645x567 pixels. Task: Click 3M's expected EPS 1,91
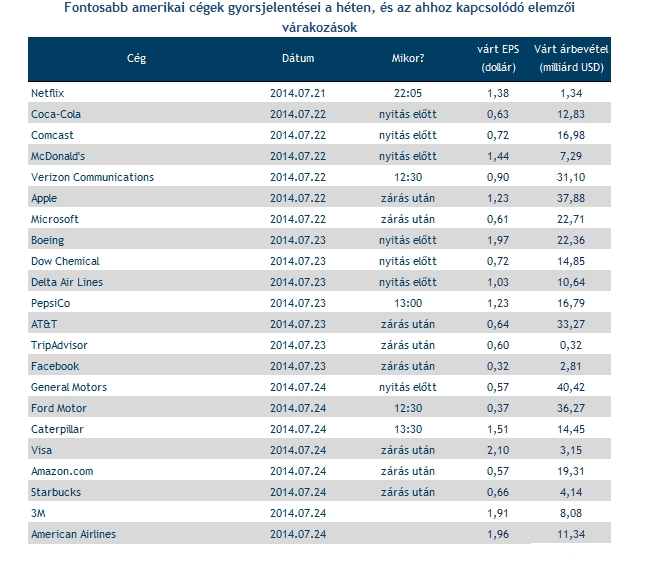498,513
